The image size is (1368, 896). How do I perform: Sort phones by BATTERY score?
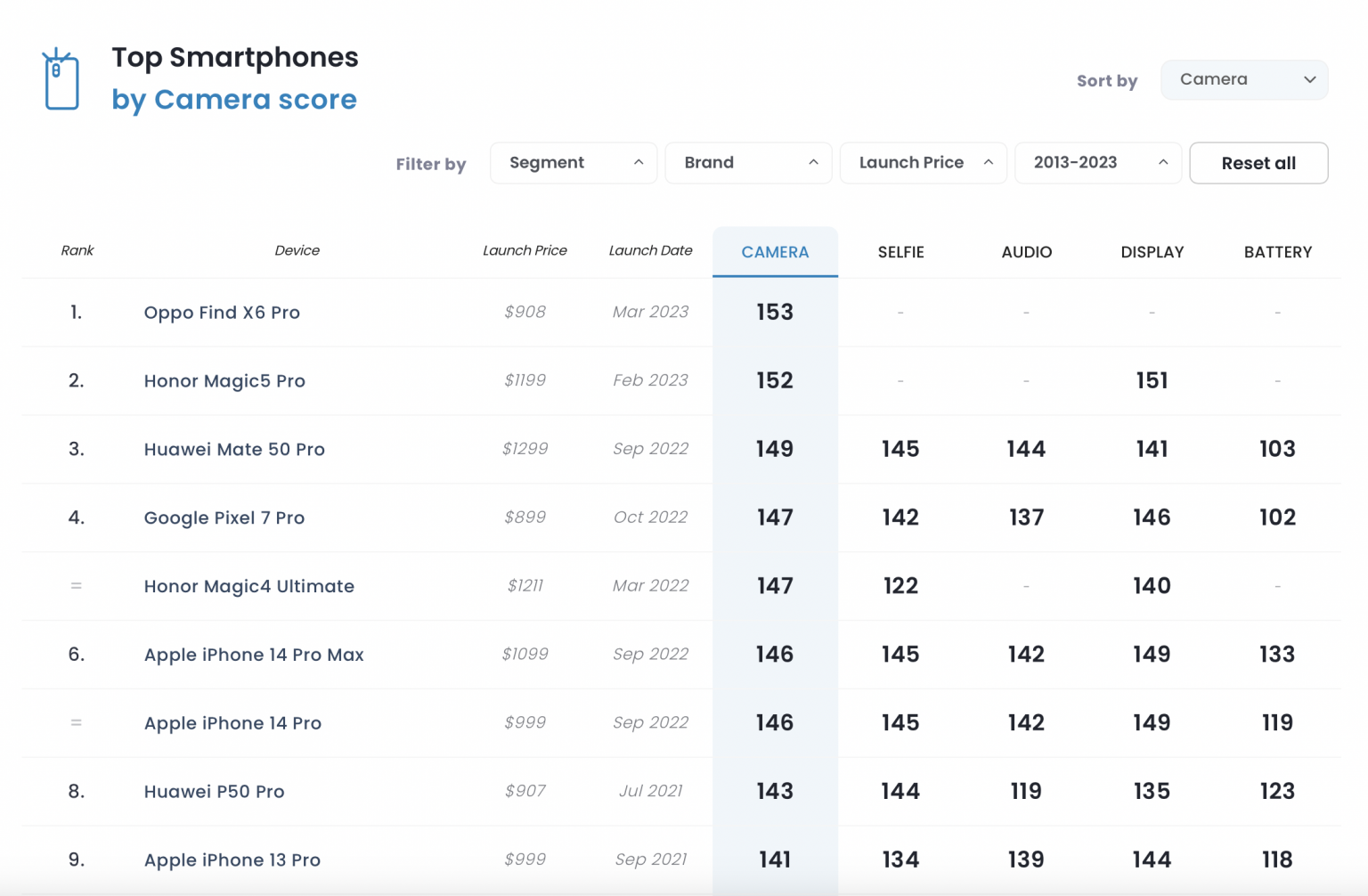tap(1277, 252)
